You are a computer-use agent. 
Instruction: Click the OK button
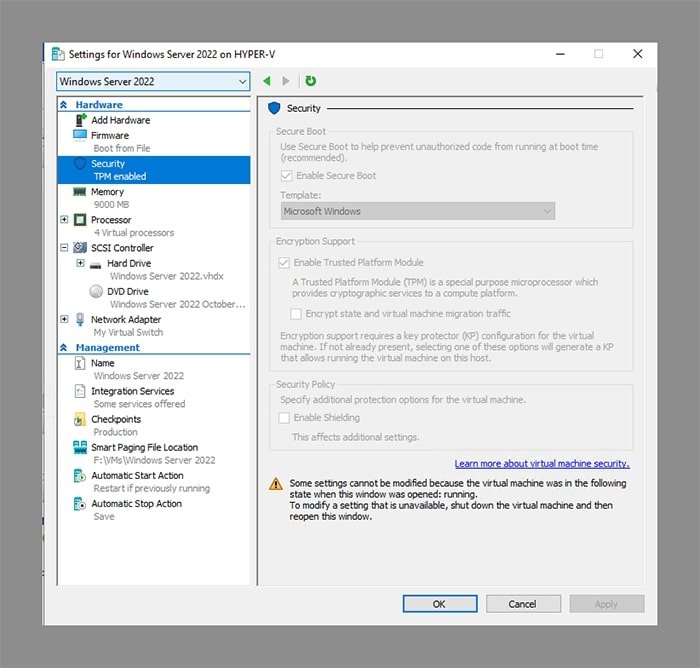coord(439,604)
